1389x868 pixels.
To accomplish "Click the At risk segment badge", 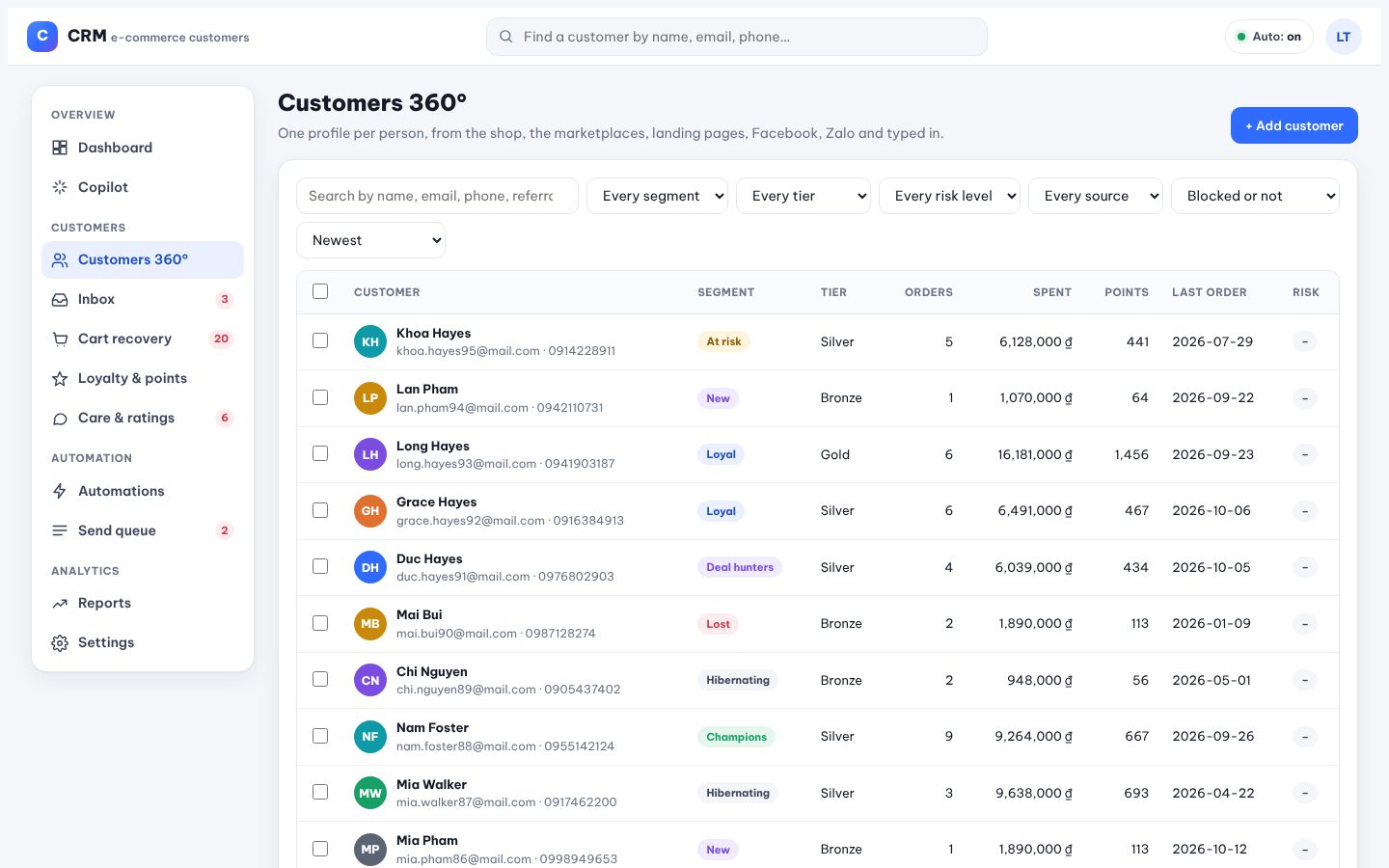I will pos(723,341).
